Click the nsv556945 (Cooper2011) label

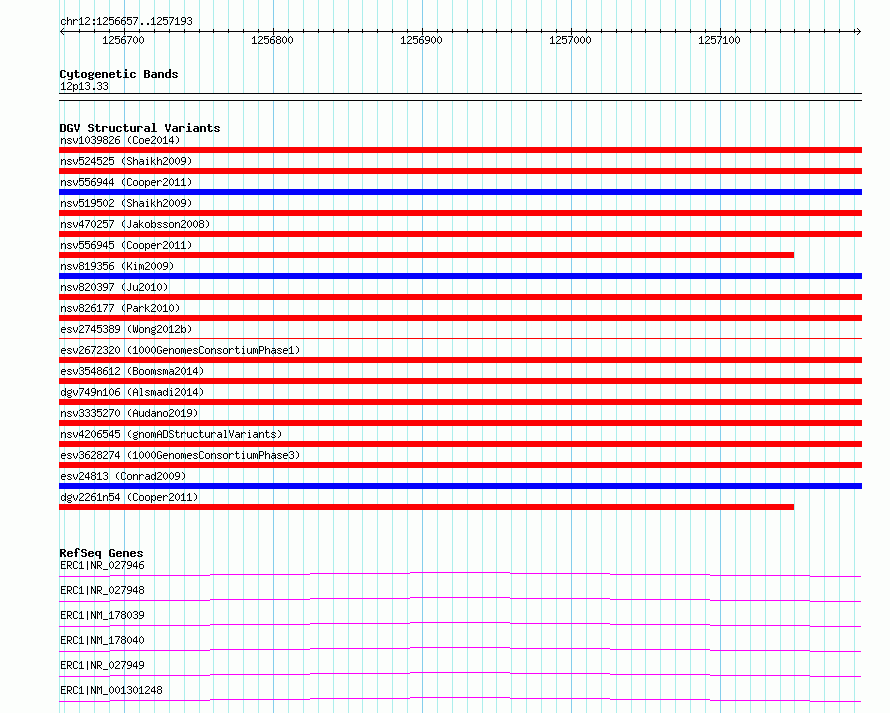(x=126, y=245)
